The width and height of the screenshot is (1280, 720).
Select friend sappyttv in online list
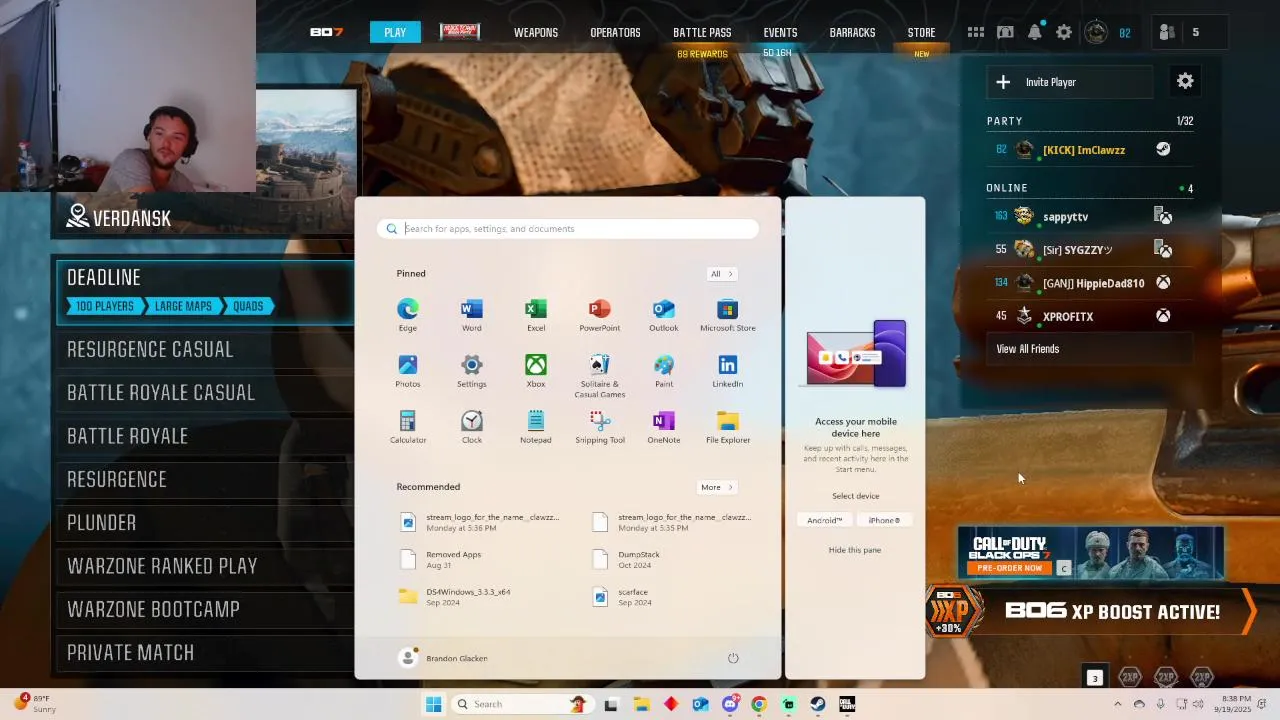[1088, 216]
